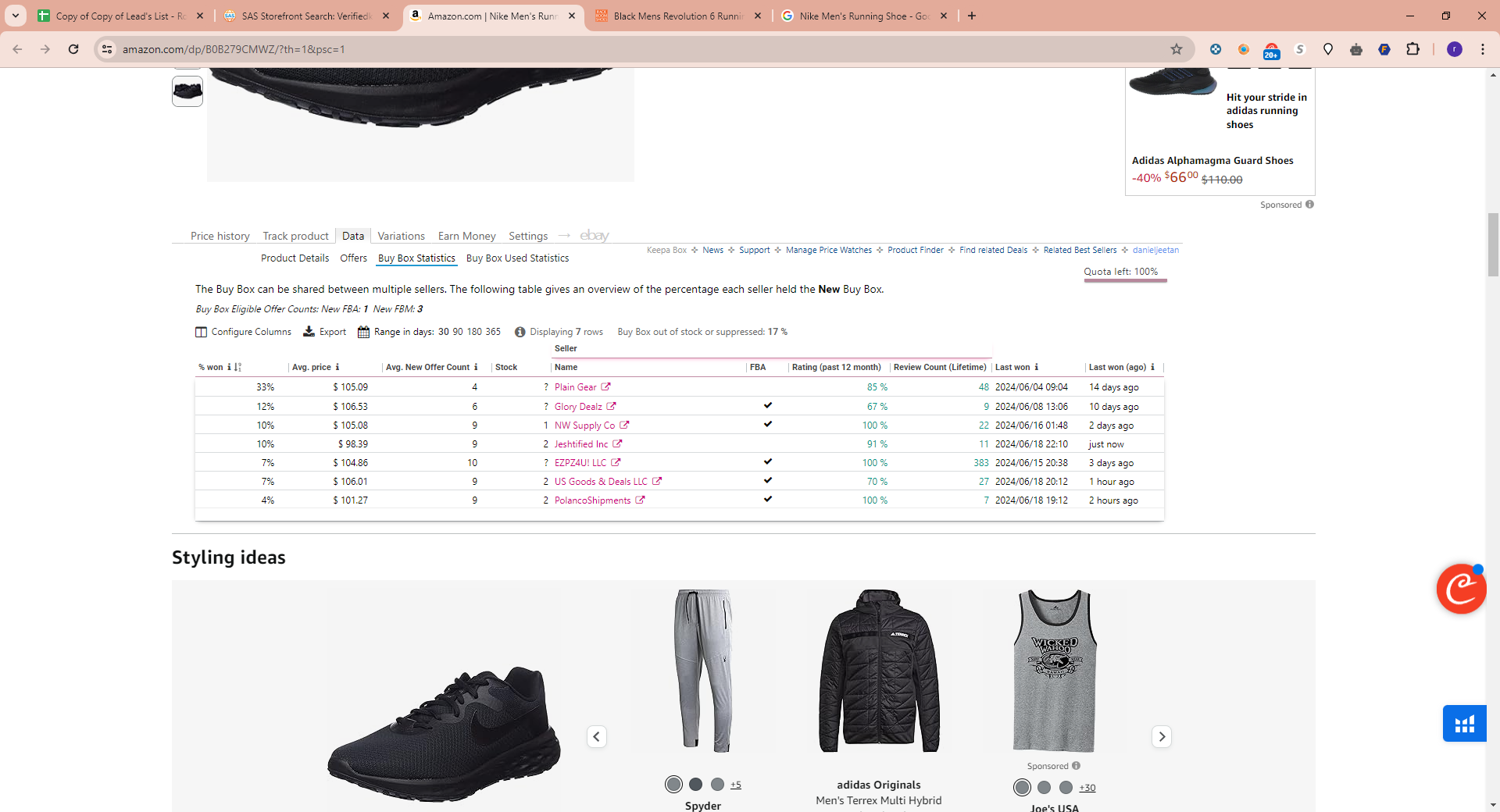Export the Buy Box table
The width and height of the screenshot is (1500, 812).
tap(325, 332)
